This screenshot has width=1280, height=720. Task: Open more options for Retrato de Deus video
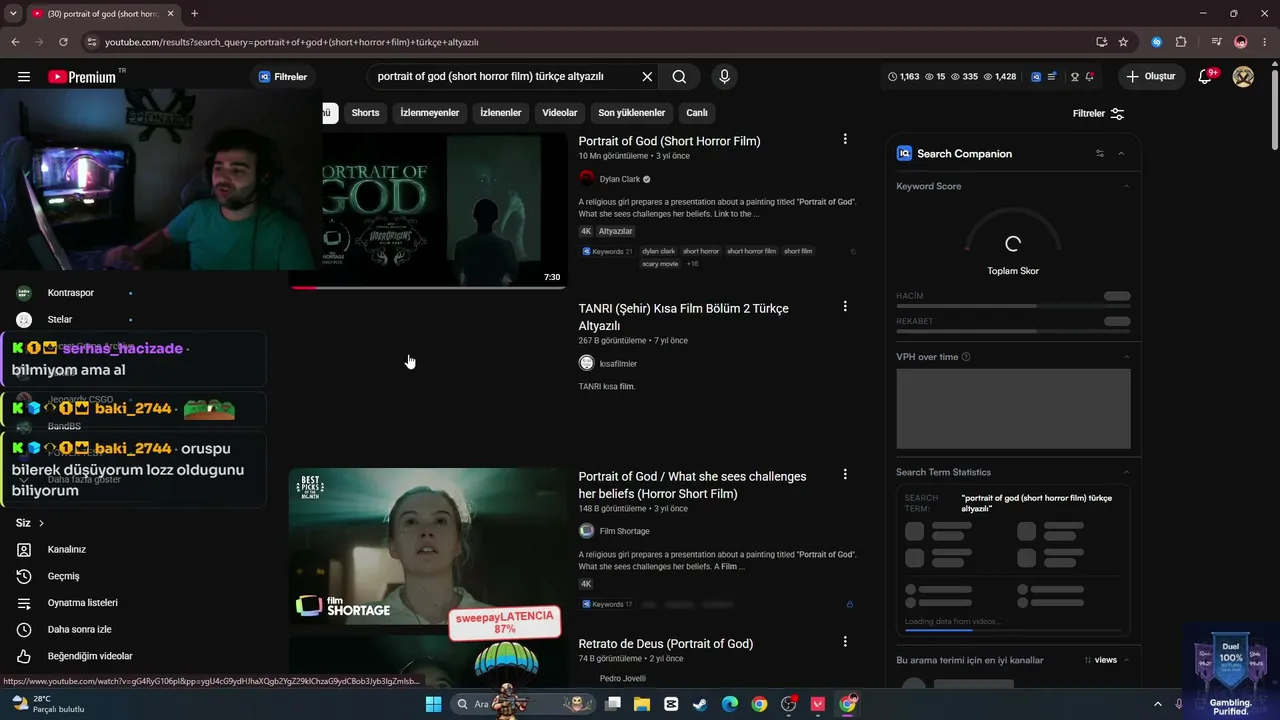pyautogui.click(x=845, y=641)
